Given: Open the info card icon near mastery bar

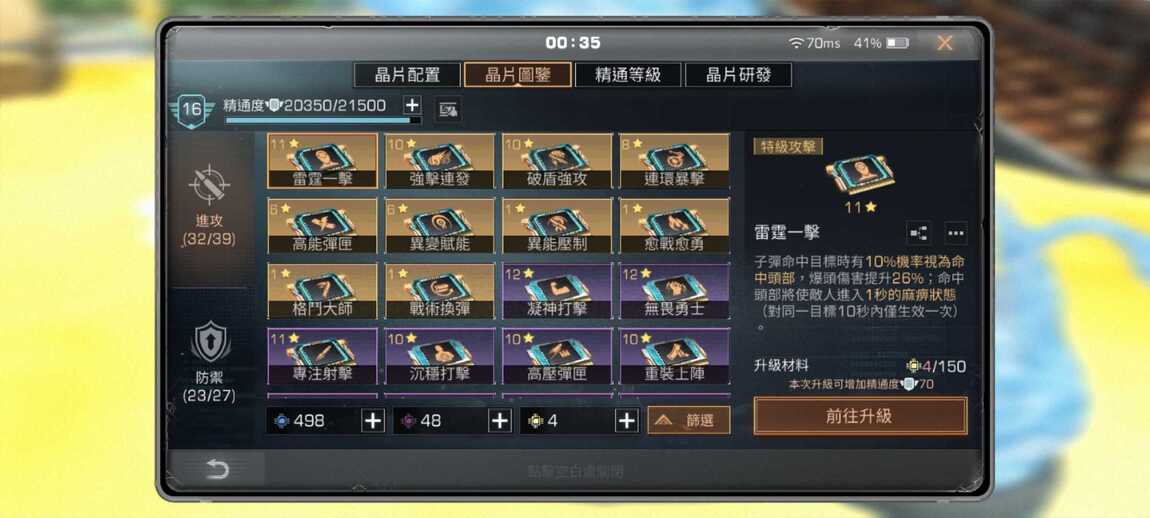Looking at the screenshot, I should click(447, 110).
